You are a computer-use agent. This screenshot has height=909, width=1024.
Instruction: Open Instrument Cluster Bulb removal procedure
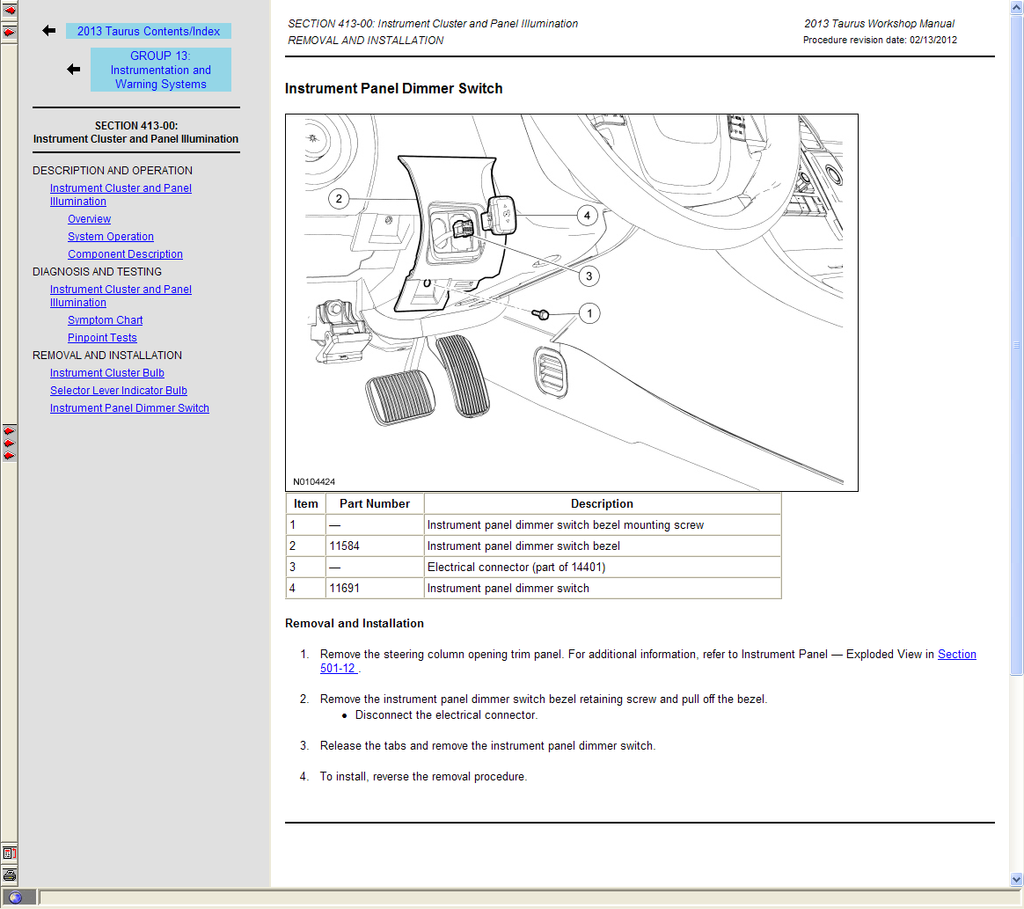(x=107, y=373)
